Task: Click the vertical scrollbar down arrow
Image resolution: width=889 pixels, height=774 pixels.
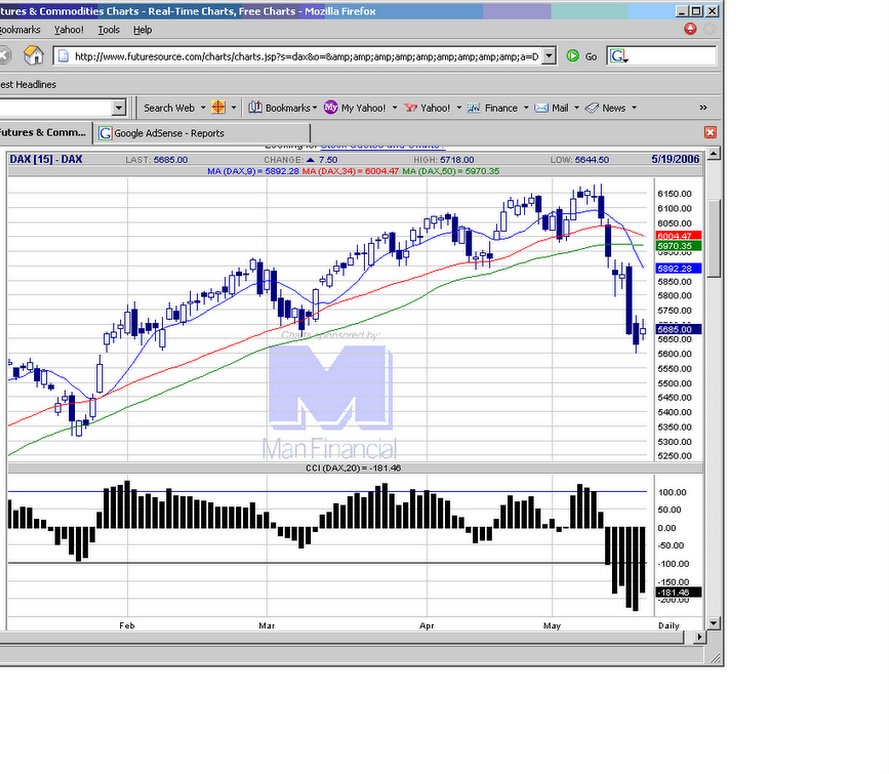Action: tap(714, 623)
